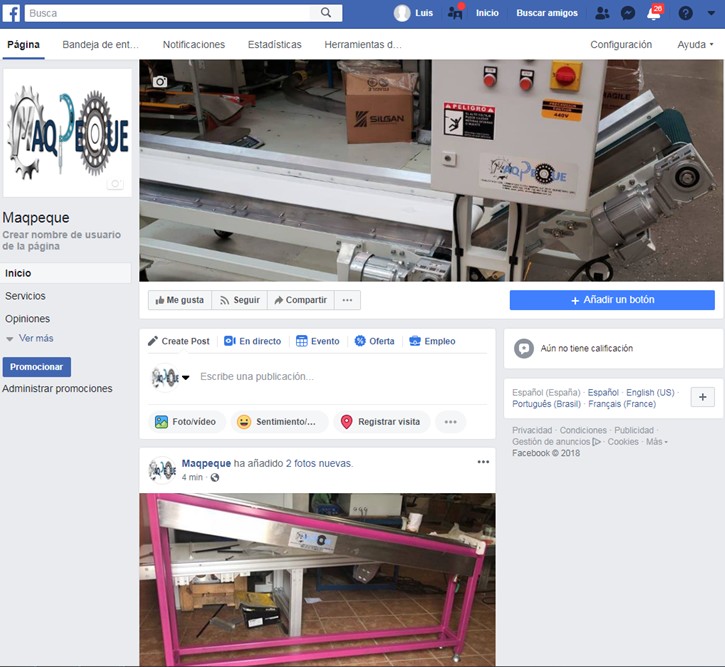Viewport: 725px width, 667px height.
Task: Click the Seguir button
Action: pyautogui.click(x=240, y=300)
